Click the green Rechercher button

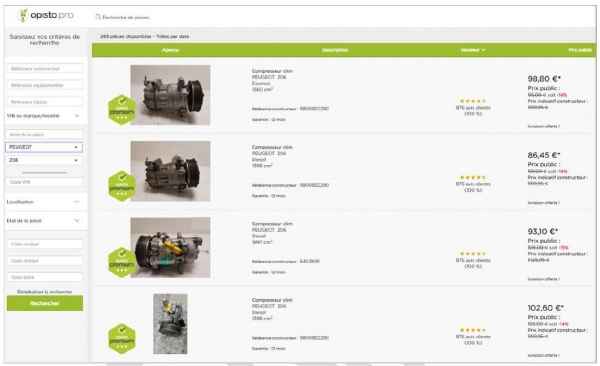coord(45,303)
